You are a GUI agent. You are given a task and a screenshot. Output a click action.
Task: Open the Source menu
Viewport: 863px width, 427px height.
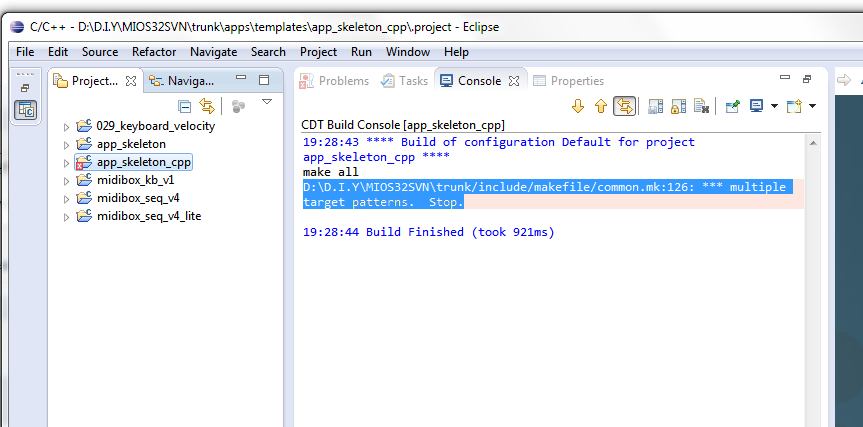100,52
